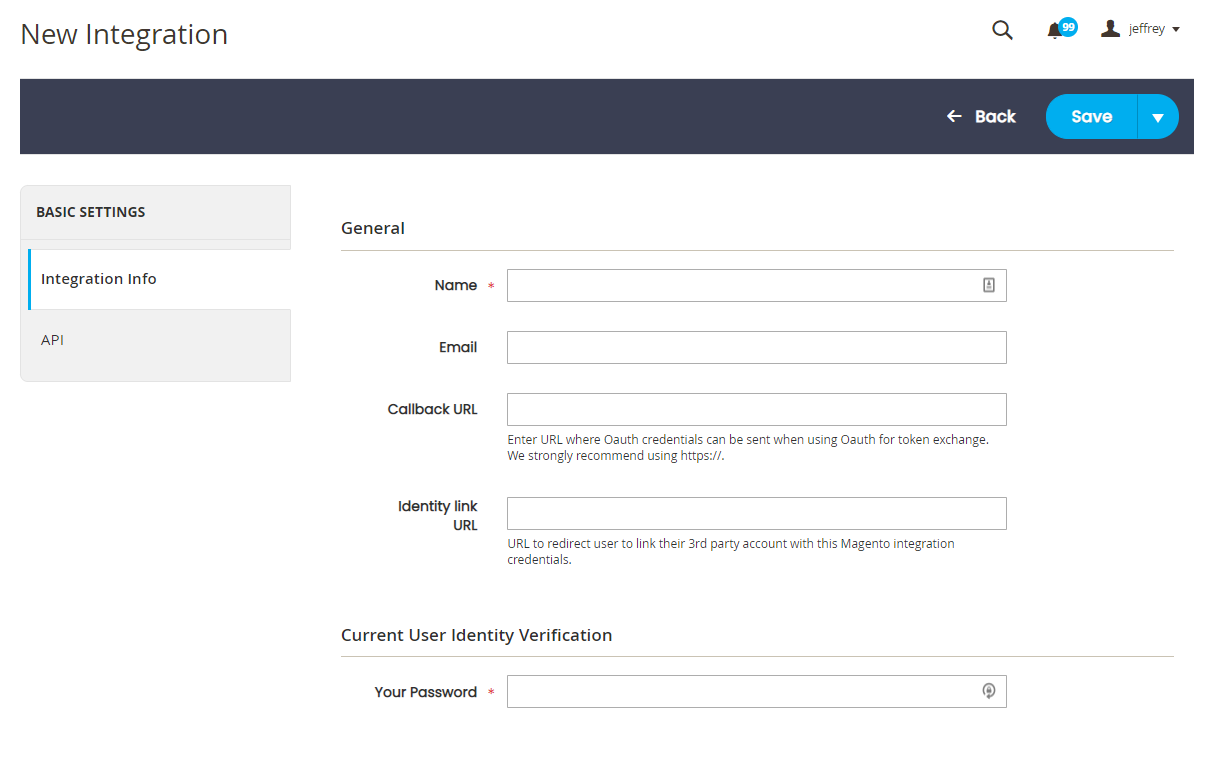This screenshot has width=1217, height=764.
Task: Focus the Name text field
Action: pos(740,285)
